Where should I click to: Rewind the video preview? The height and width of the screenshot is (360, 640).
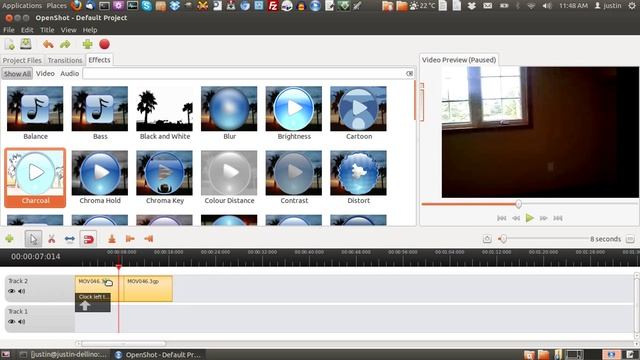click(x=516, y=218)
